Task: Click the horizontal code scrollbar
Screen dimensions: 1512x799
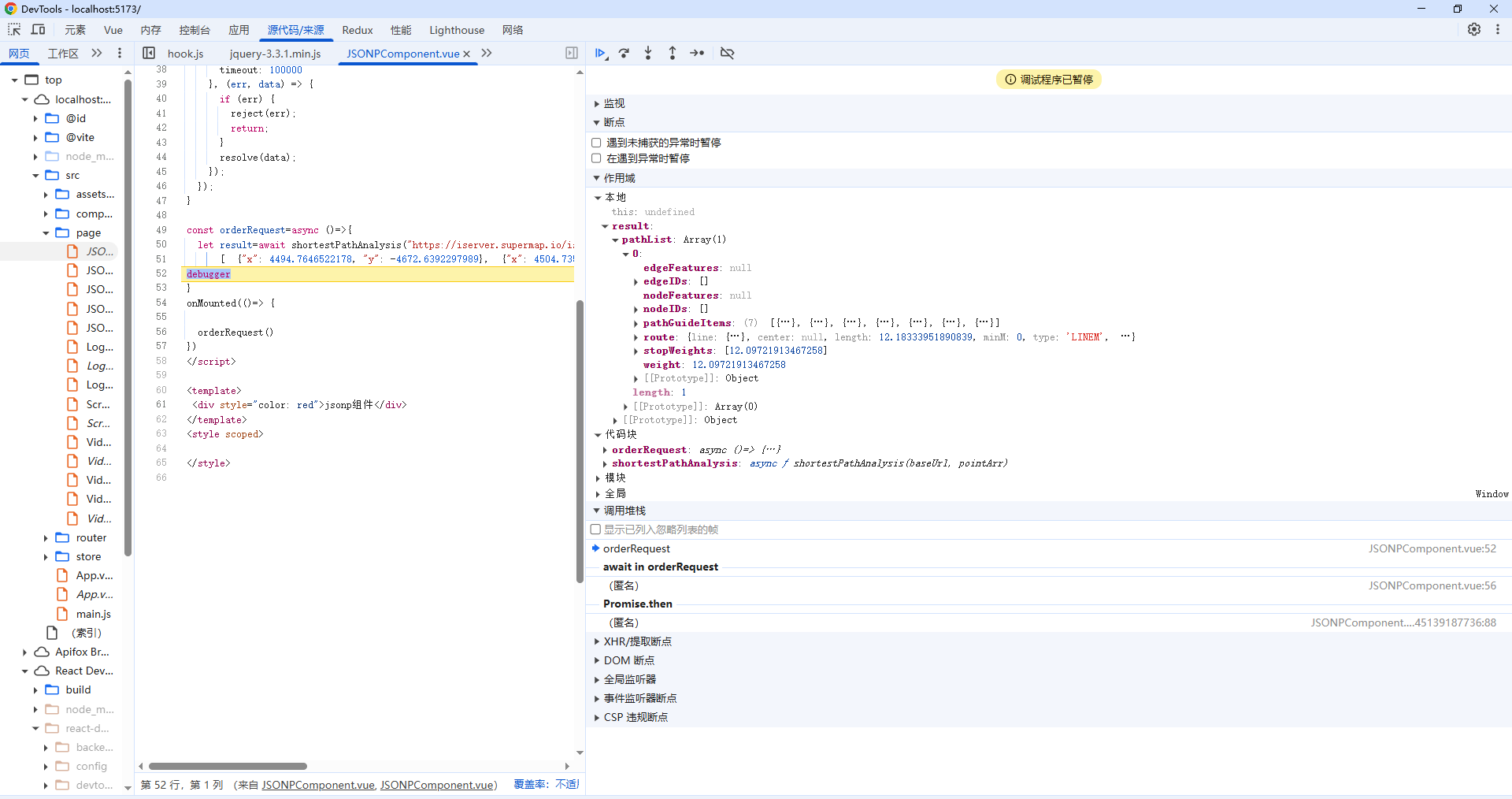Action: pos(228,766)
